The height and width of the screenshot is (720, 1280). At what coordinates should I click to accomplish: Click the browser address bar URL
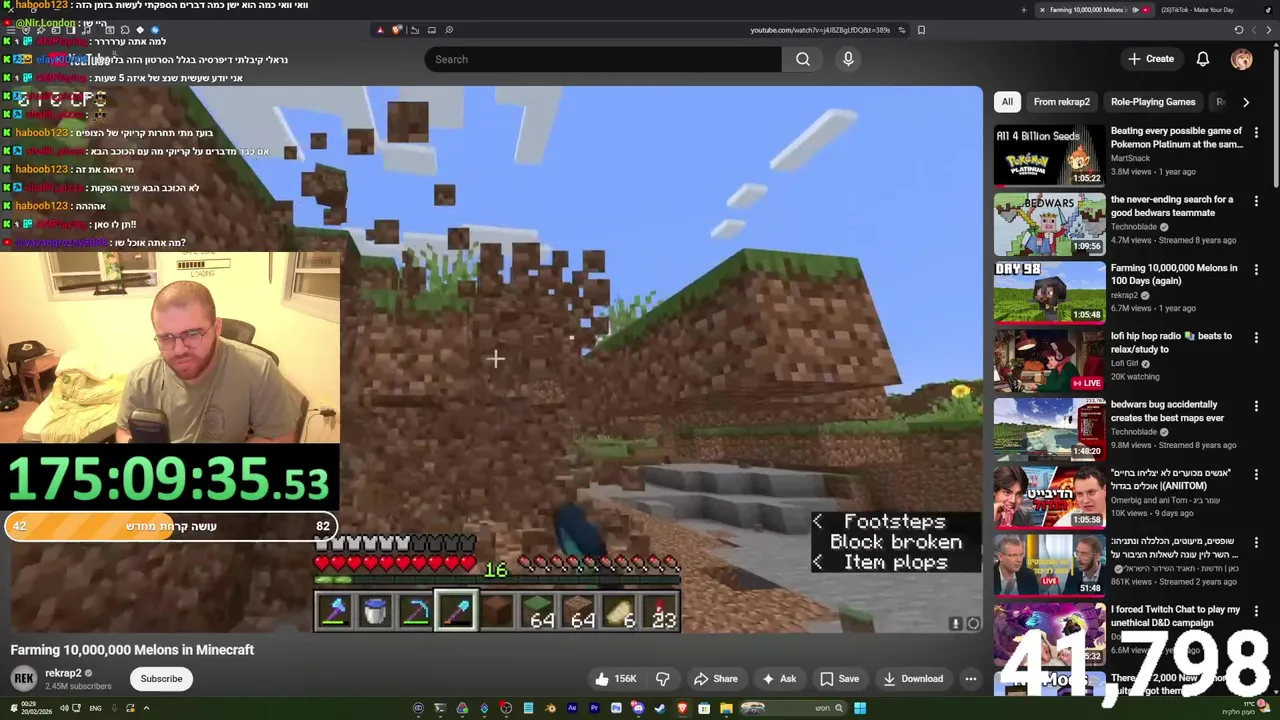820,30
